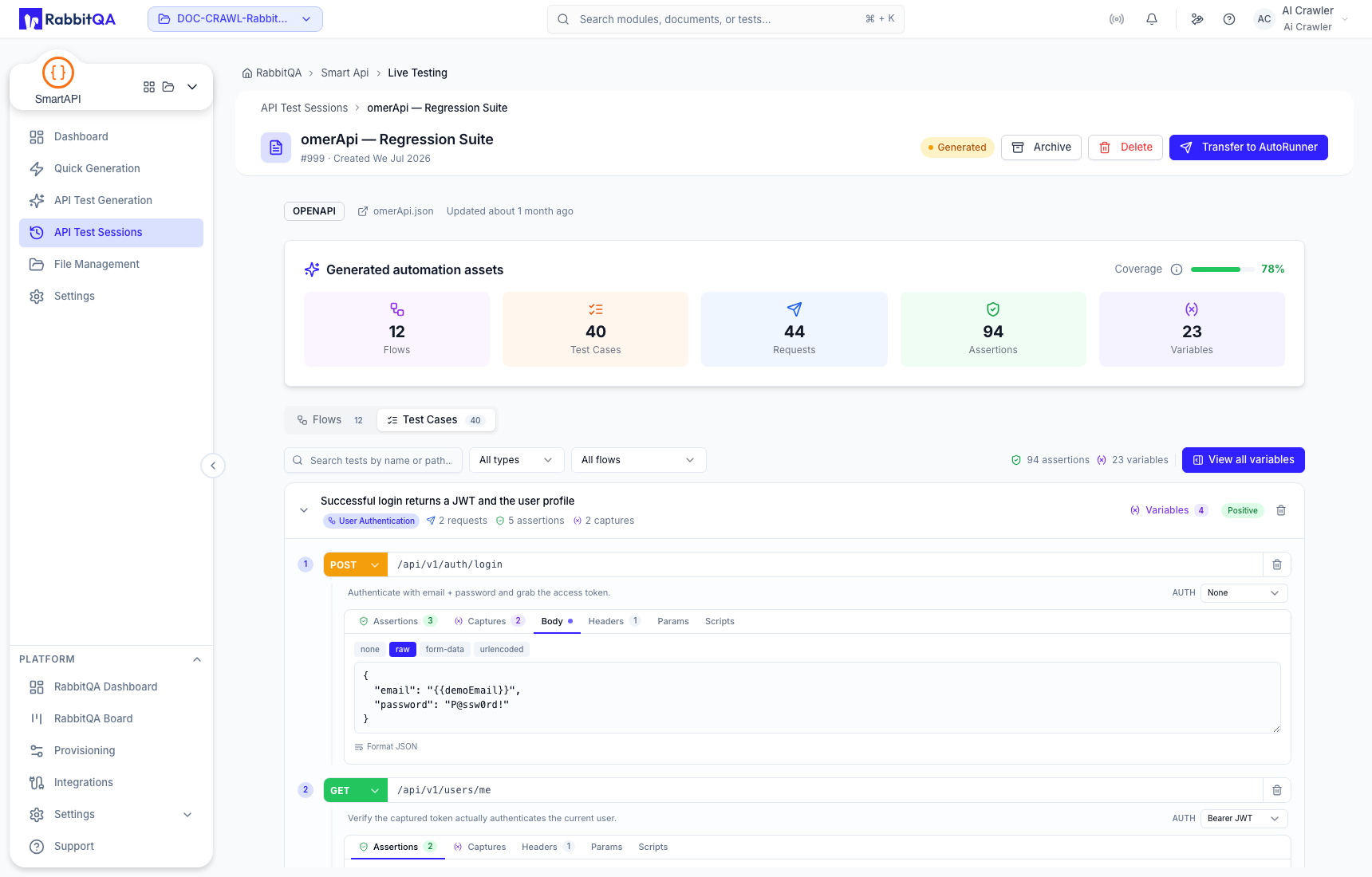The width and height of the screenshot is (1372, 877).
Task: Click the 78% coverage progress bar
Action: [1222, 269]
